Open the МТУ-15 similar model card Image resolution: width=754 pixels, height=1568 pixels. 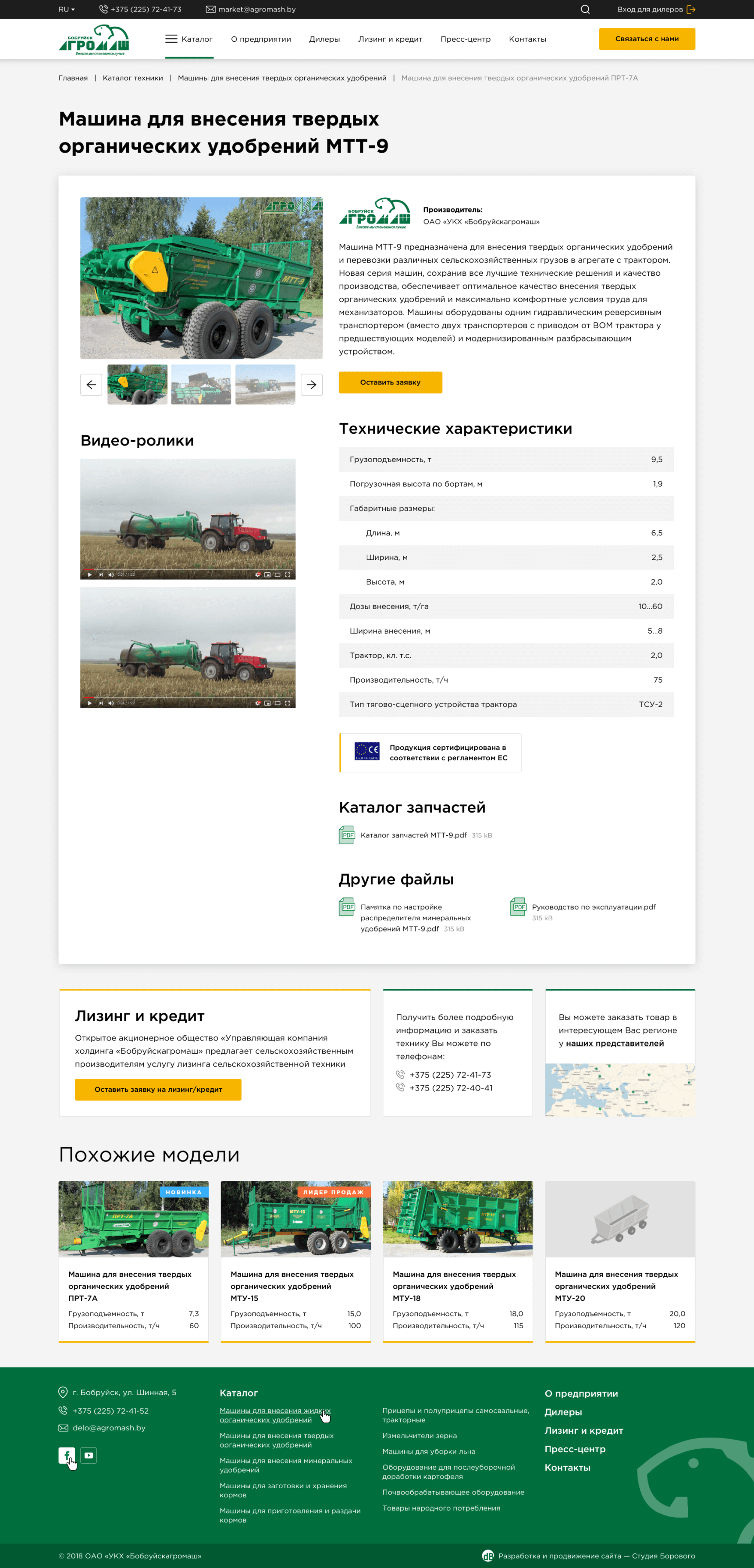pyautogui.click(x=296, y=1262)
